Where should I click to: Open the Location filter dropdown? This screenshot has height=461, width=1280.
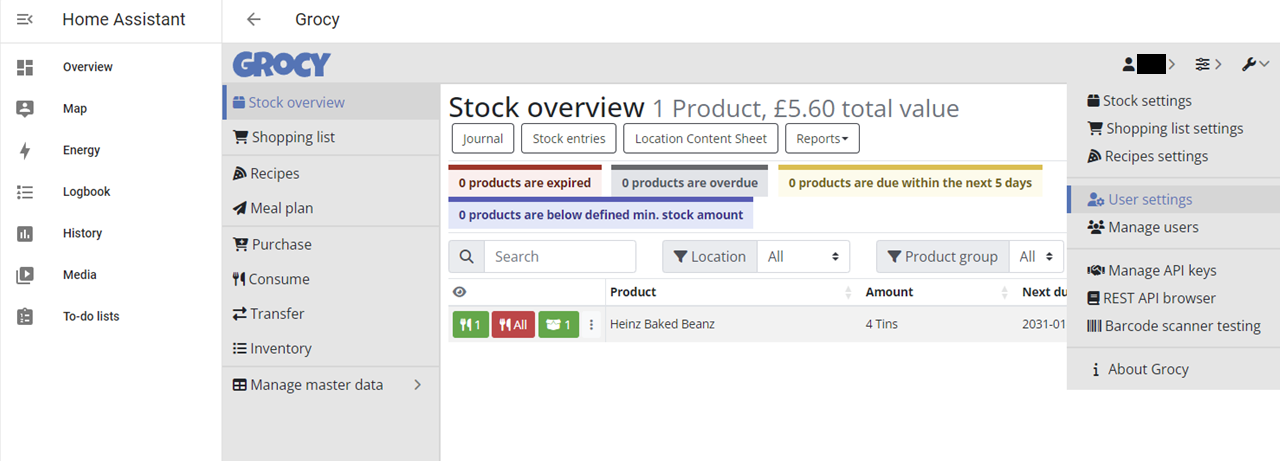803,257
